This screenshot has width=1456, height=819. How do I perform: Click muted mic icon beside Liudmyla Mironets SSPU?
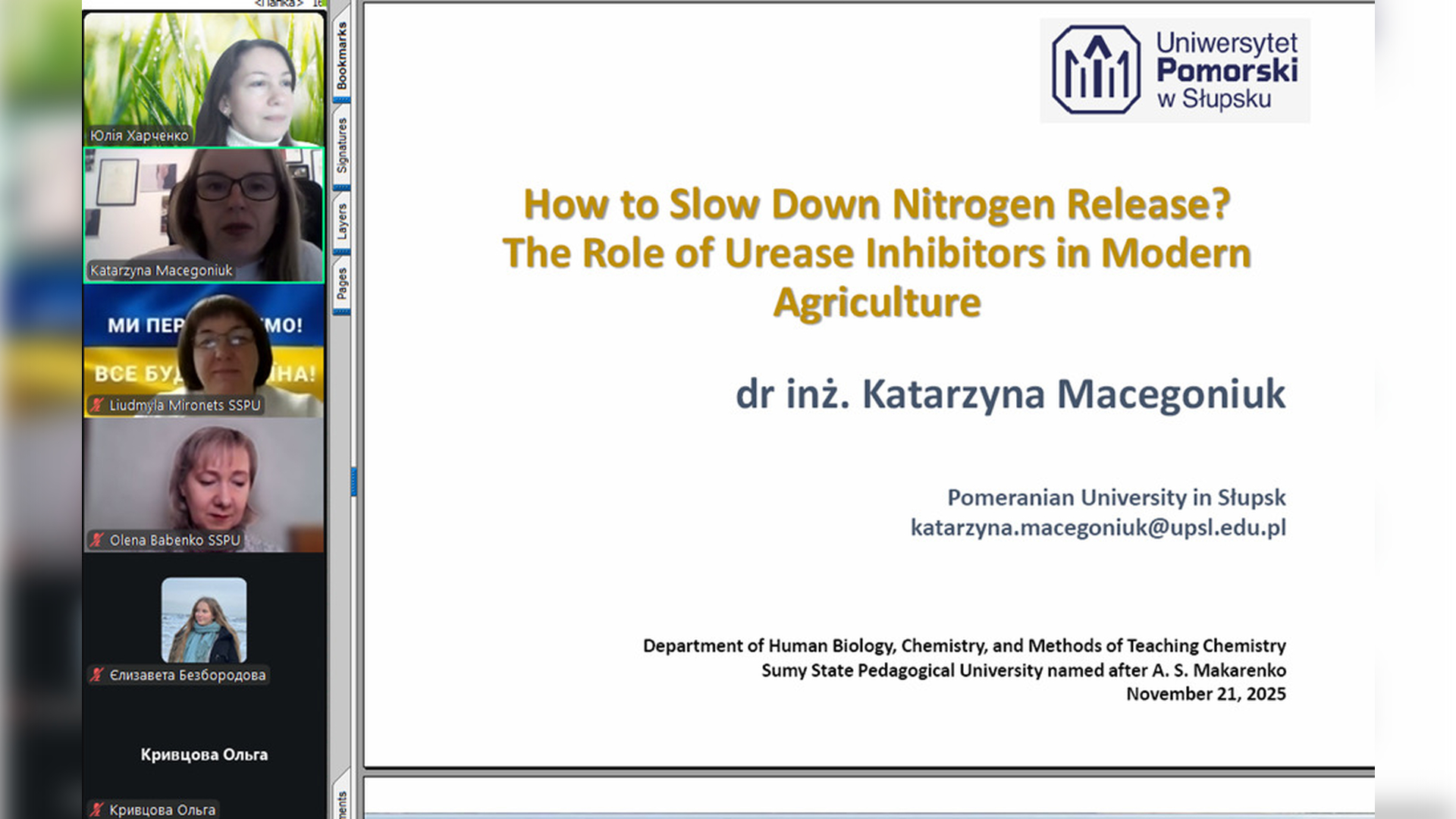pyautogui.click(x=97, y=405)
